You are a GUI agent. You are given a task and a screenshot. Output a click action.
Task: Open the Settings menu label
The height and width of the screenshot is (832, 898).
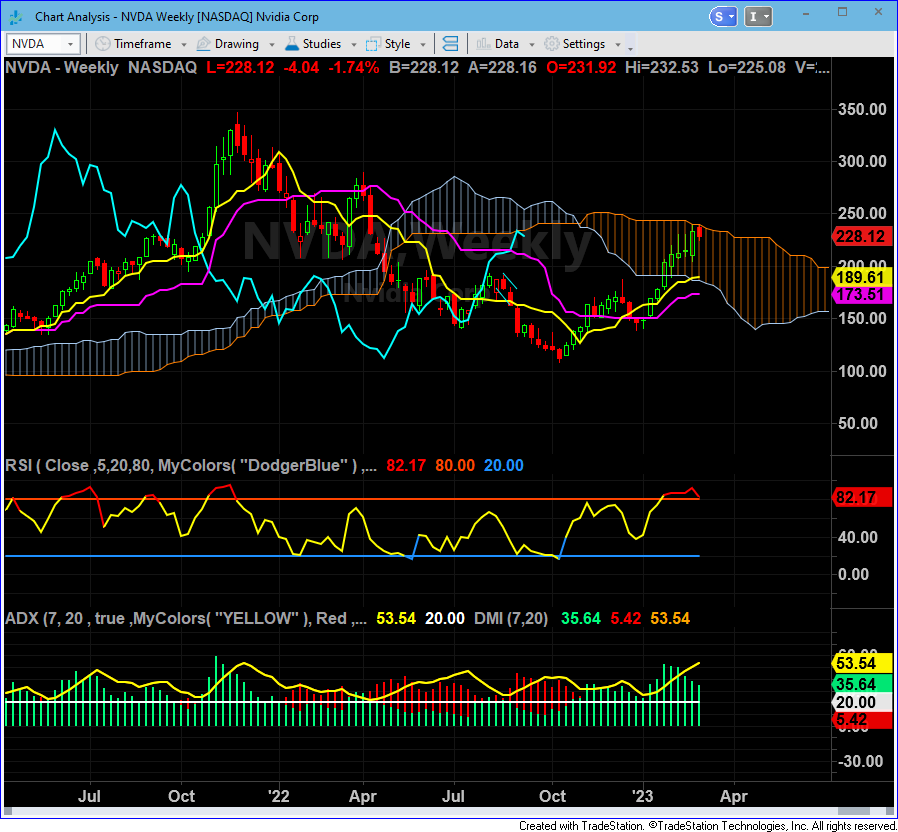[583, 44]
